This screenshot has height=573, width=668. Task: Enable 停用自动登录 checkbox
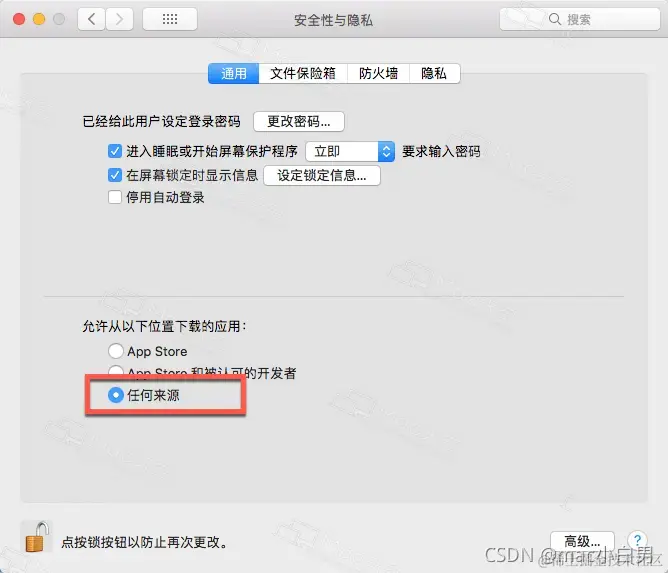[115, 197]
